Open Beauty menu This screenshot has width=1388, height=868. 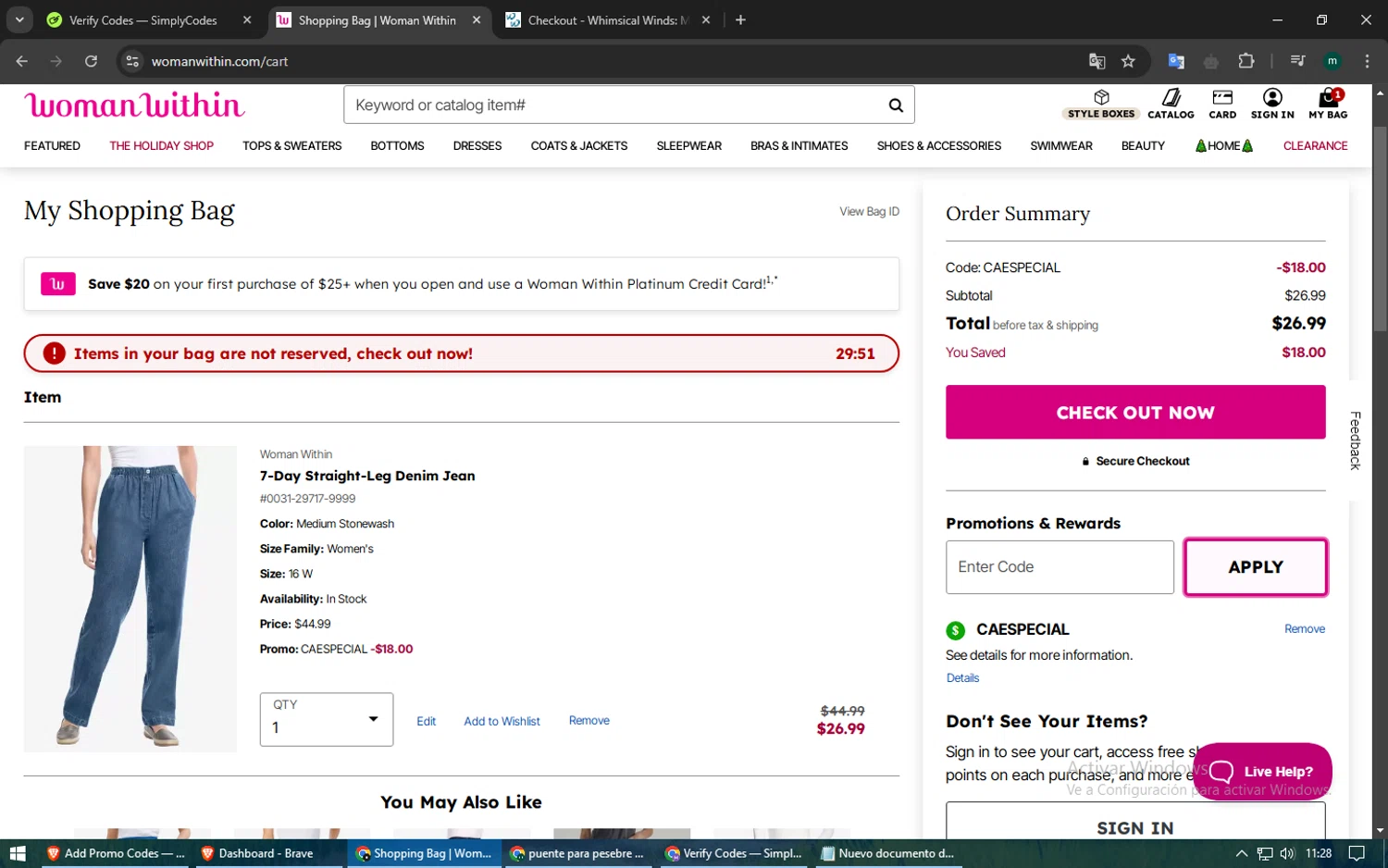1143,146
